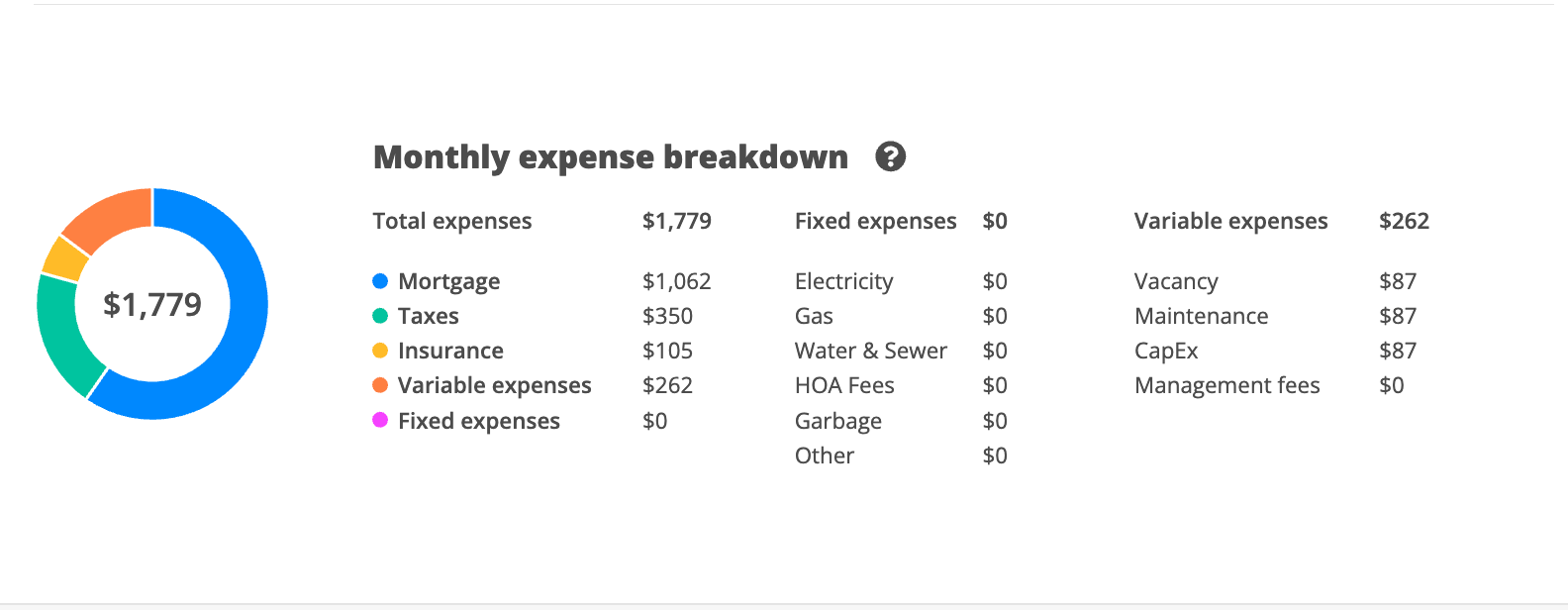Viewport: 1568px width, 610px height.
Task: Click the Taxes legend label
Action: (x=428, y=316)
